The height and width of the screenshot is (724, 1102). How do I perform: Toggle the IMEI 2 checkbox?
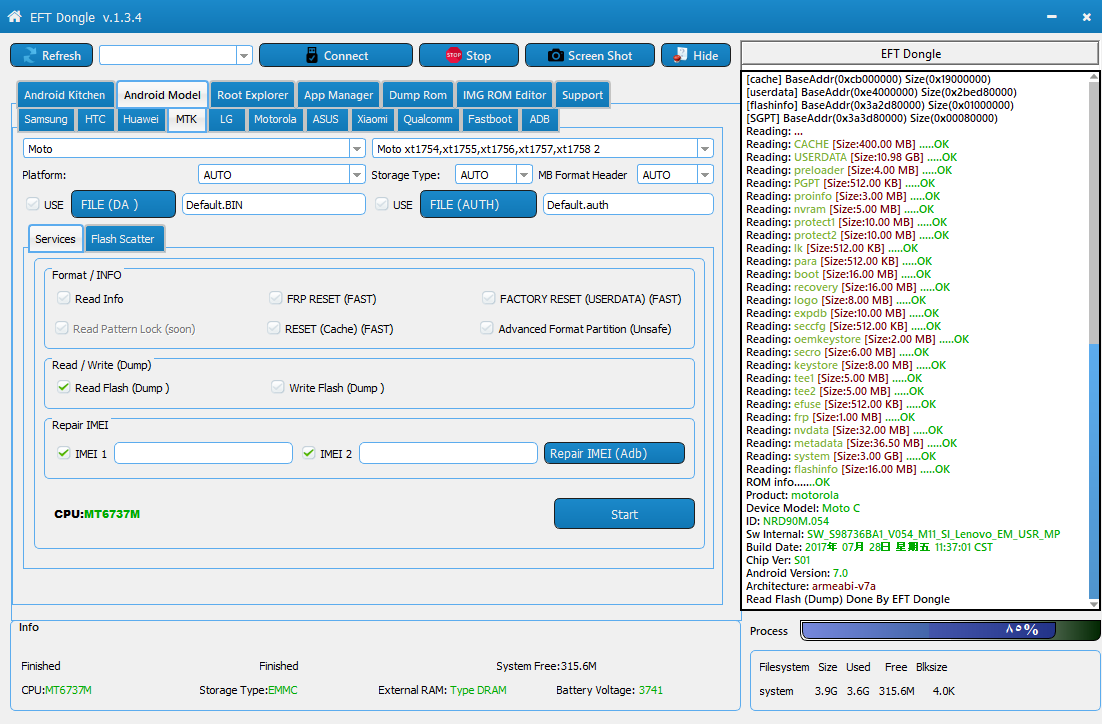point(309,453)
